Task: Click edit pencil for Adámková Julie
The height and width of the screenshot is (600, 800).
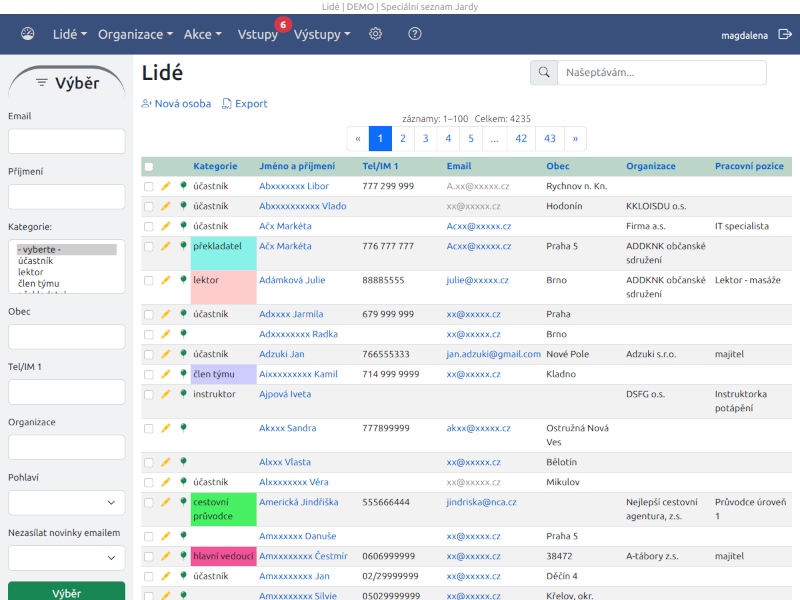Action: [166, 280]
